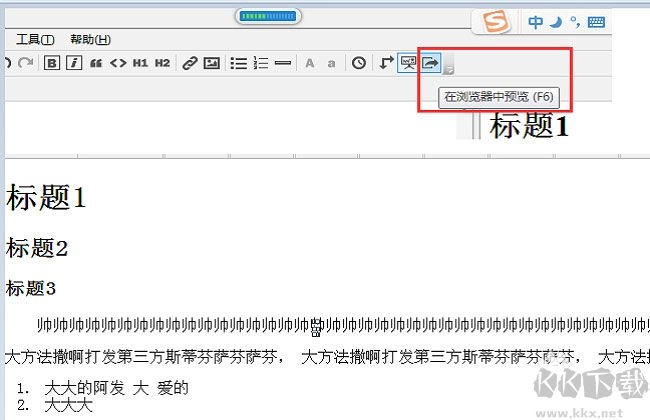Click the progress indicator at the window top

[268, 16]
